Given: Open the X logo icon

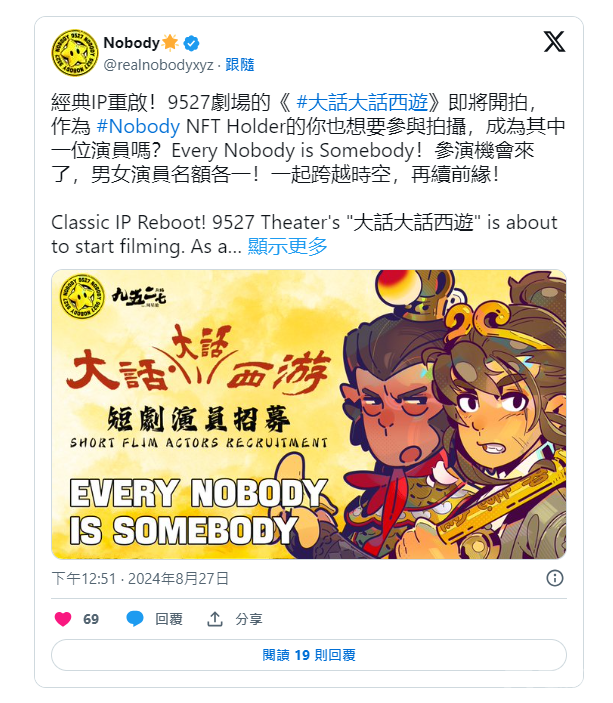Looking at the screenshot, I should point(554,42).
